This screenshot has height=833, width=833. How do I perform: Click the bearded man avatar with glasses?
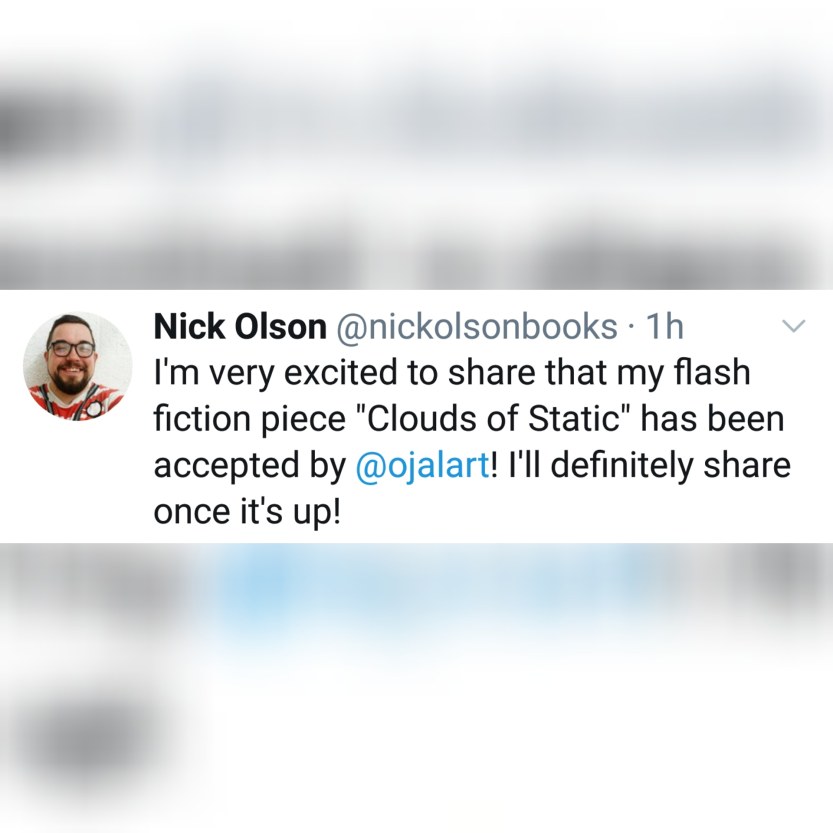78,366
